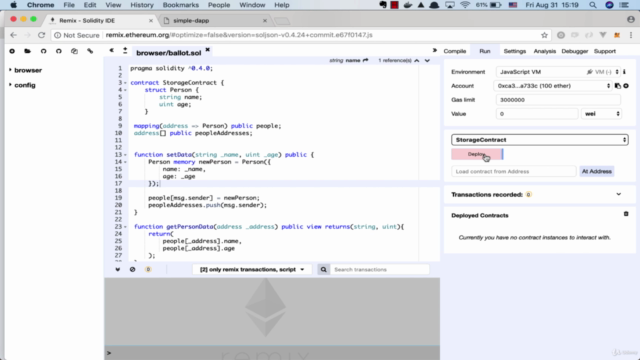This screenshot has width=640, height=360.
Task: Click the Load contract from Address field
Action: click(513, 171)
